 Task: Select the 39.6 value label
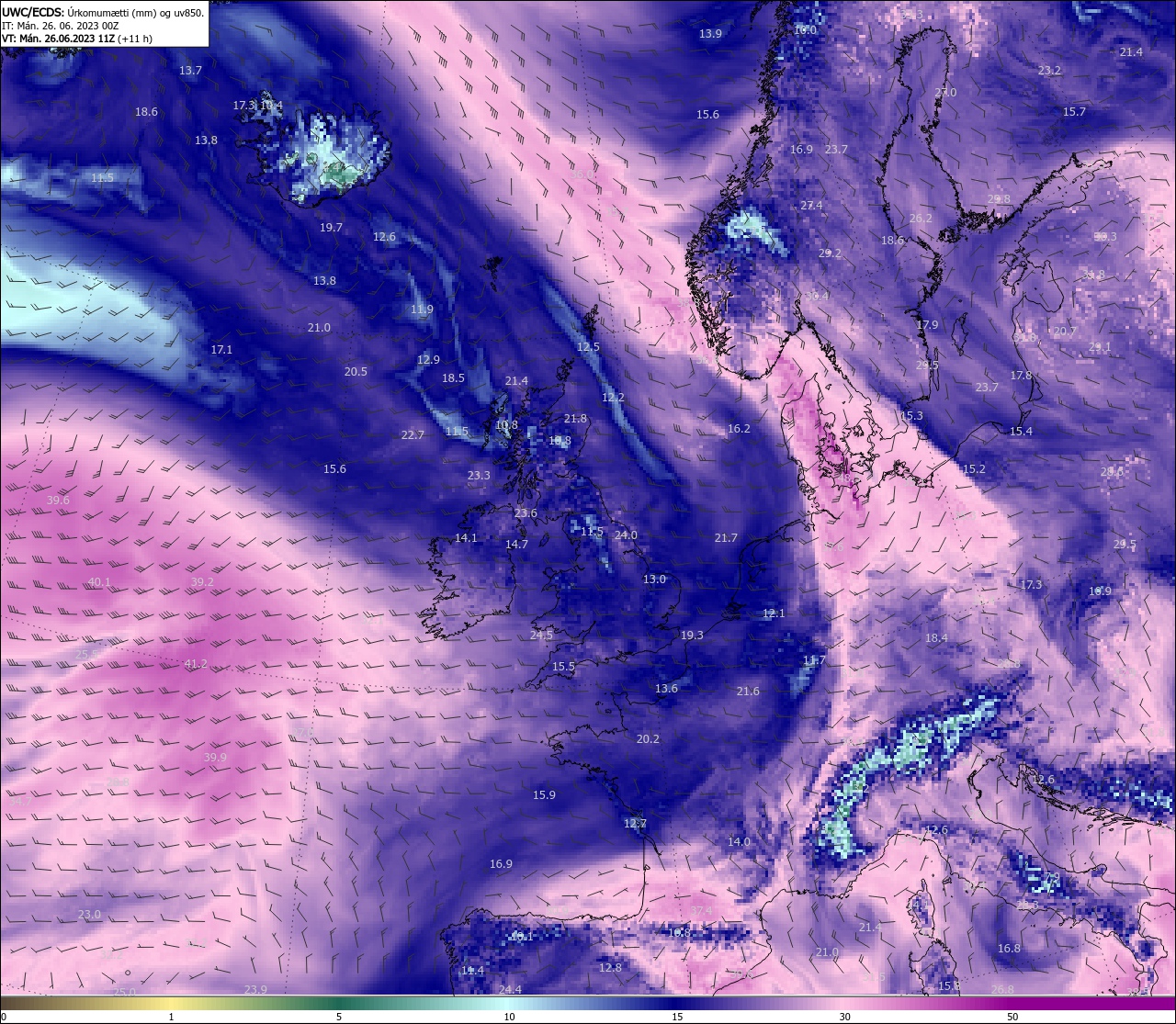tap(58, 501)
